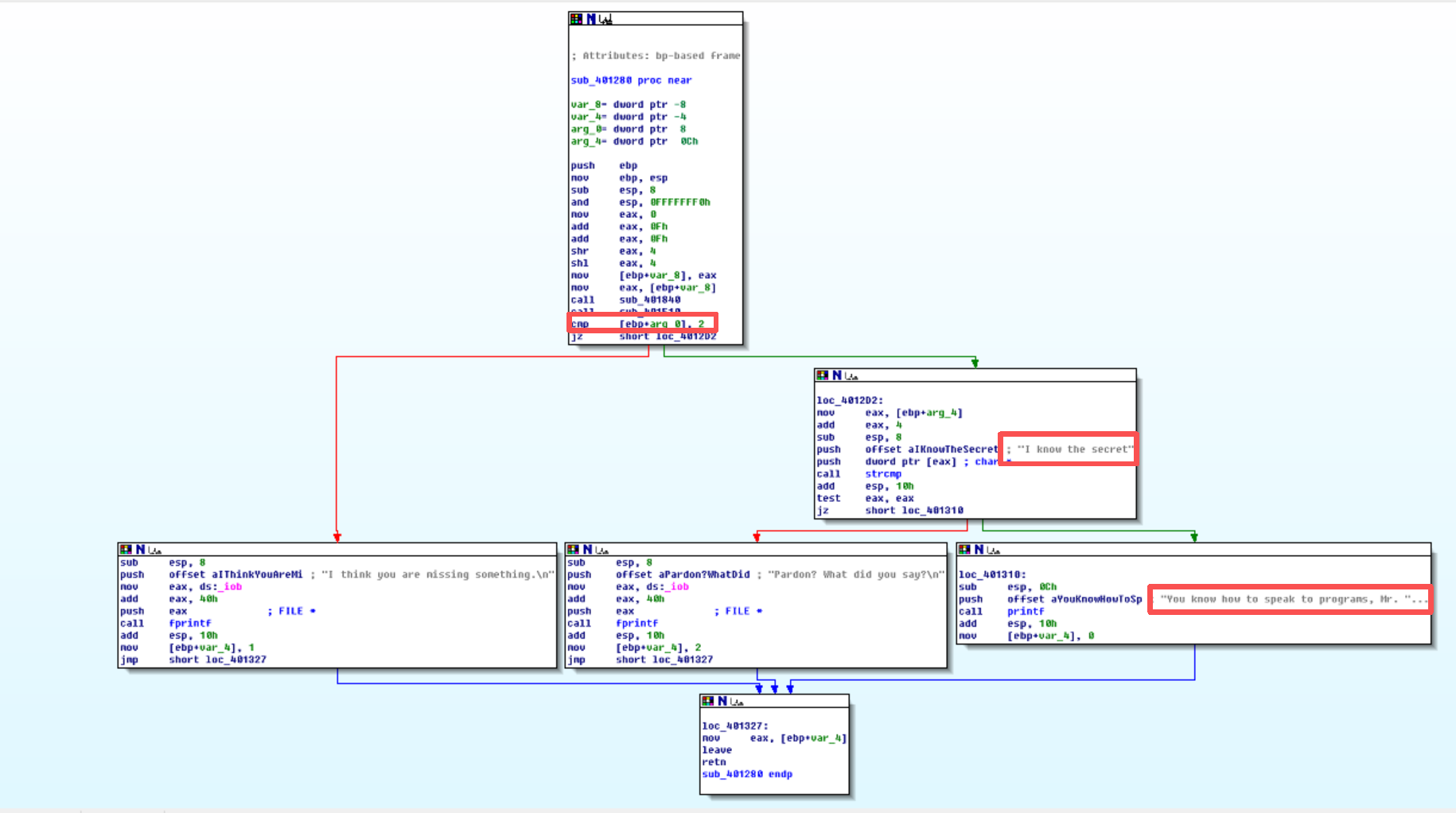Screen dimensions: 1456x813
Task: Click the graph icon on the loc_401327 node
Action: pyautogui.click(x=737, y=701)
